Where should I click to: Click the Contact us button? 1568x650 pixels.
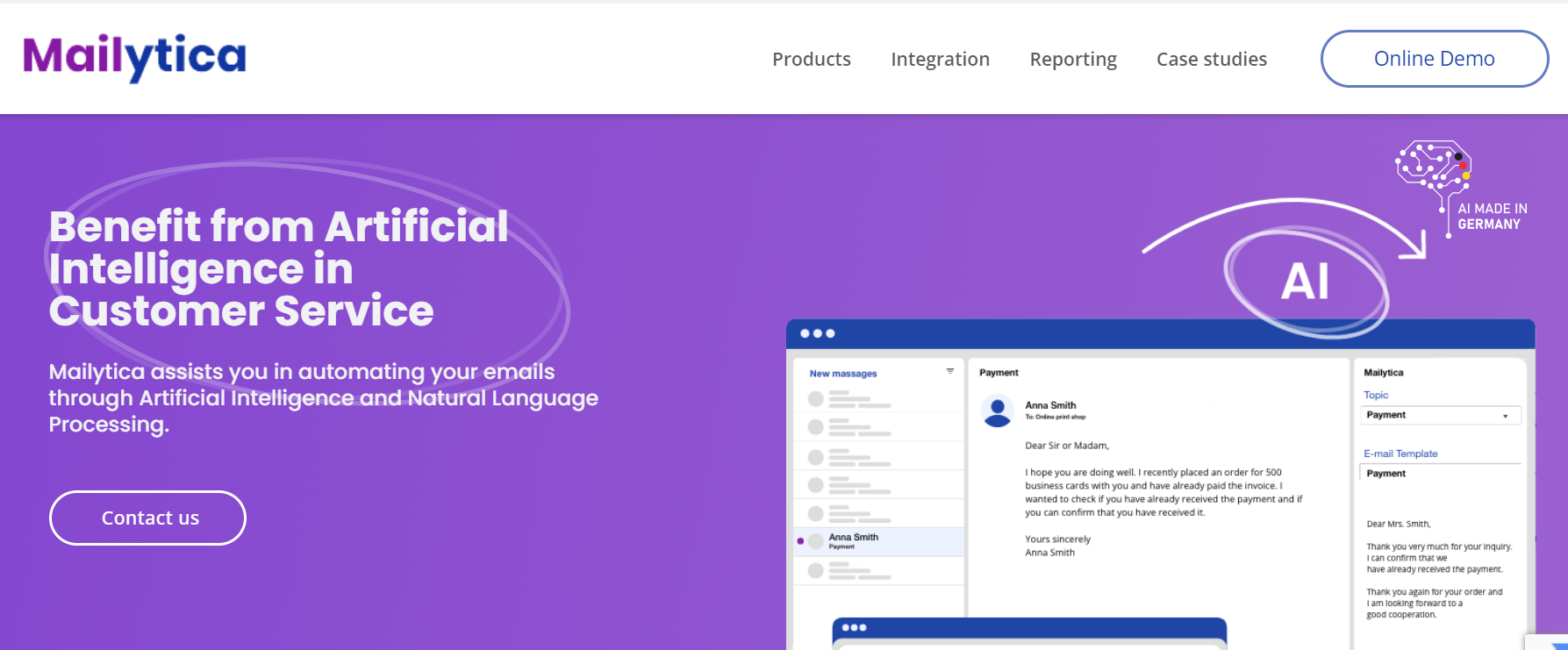click(147, 518)
